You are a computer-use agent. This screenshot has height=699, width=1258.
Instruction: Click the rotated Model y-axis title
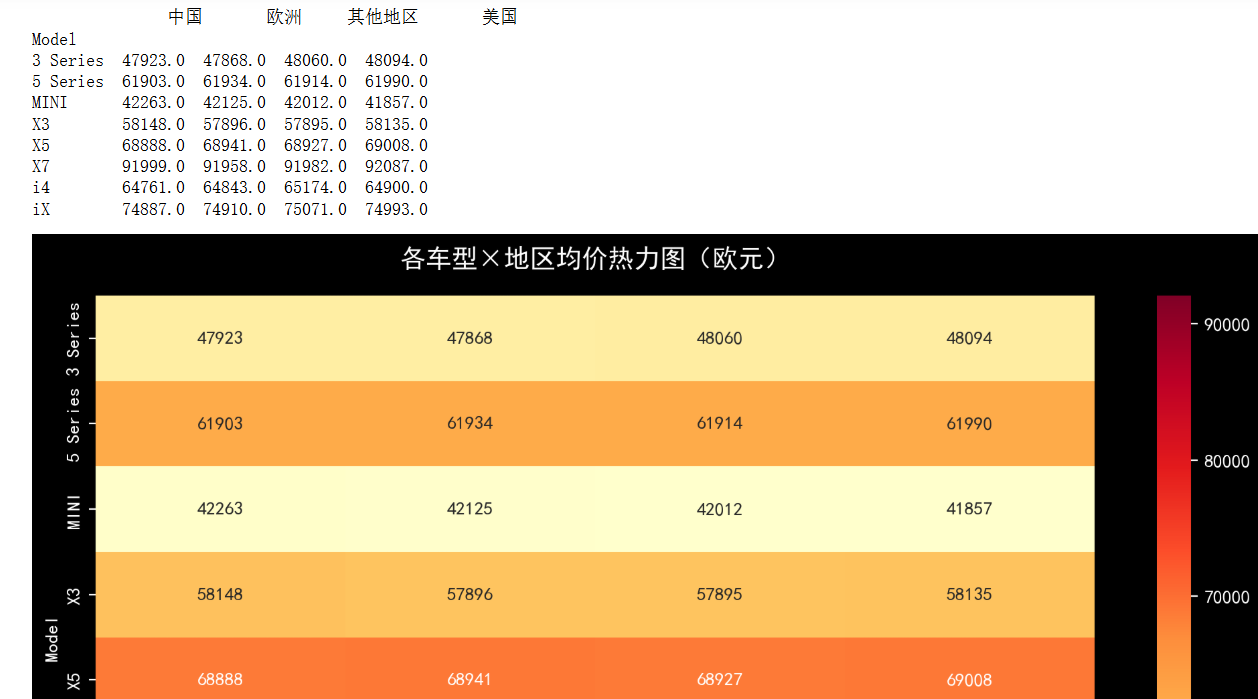[52, 639]
